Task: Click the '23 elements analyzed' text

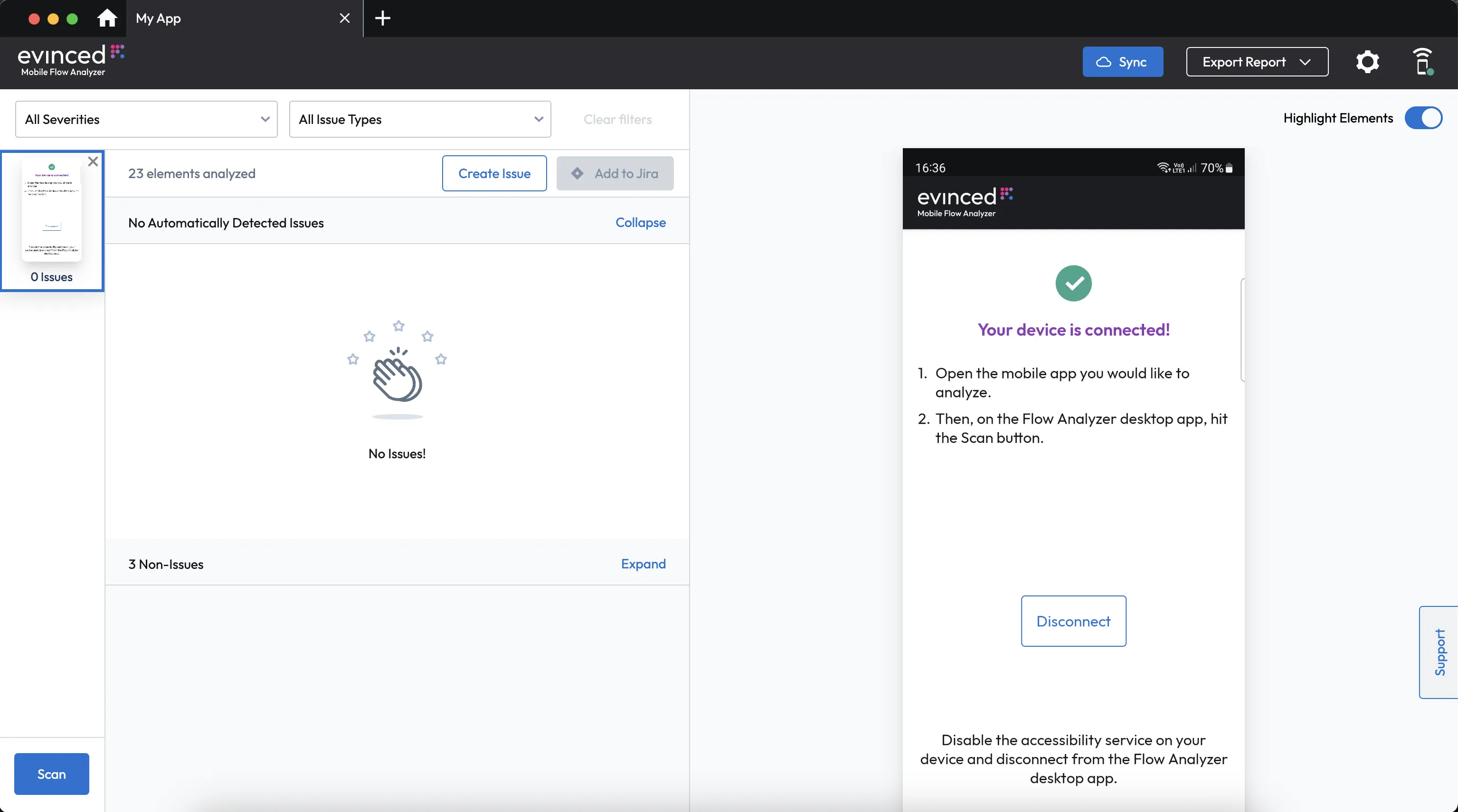Action: coord(191,174)
